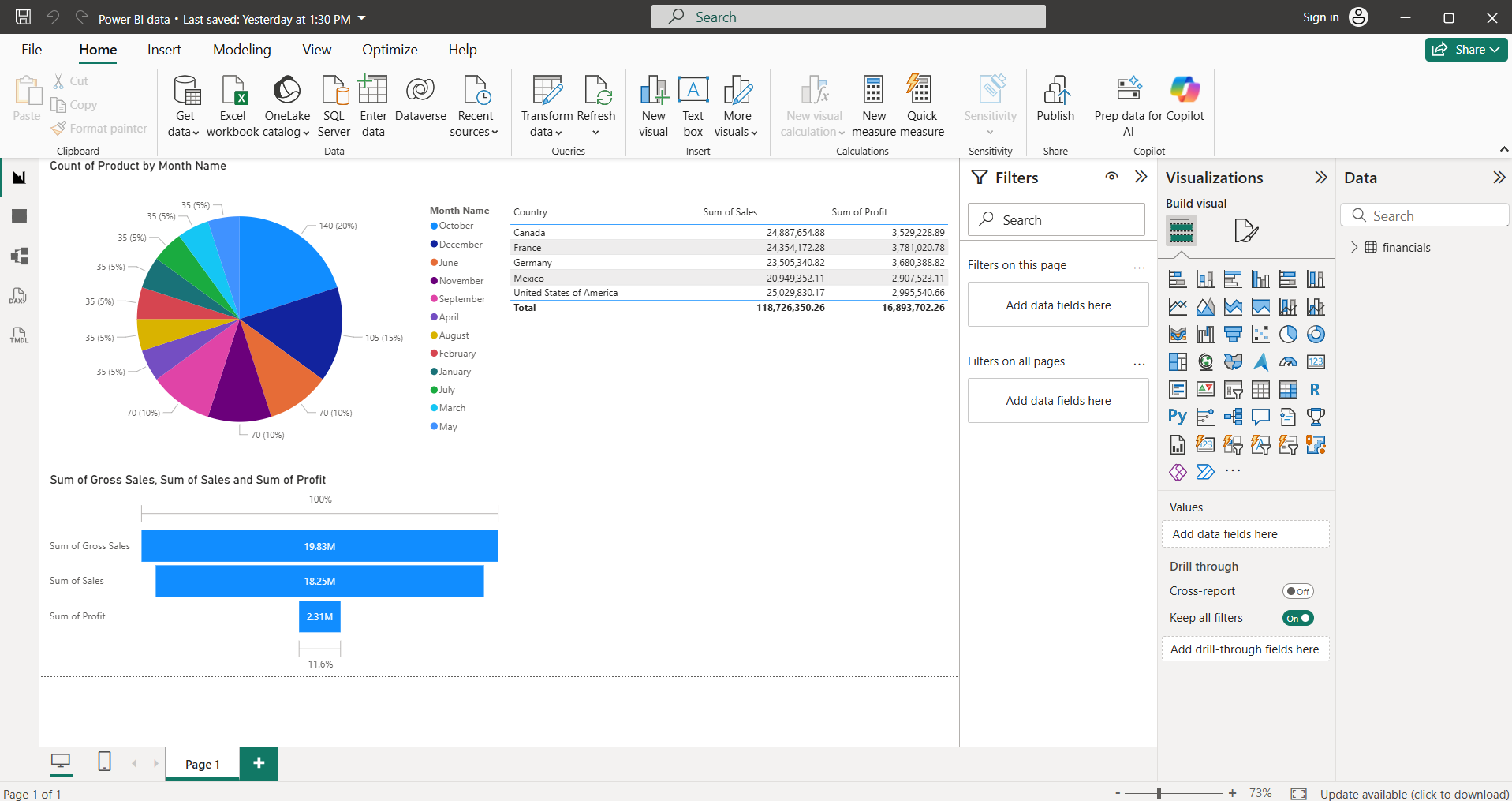Switch to the Modeling tab
Image resolution: width=1512 pixels, height=801 pixels.
tap(242, 50)
